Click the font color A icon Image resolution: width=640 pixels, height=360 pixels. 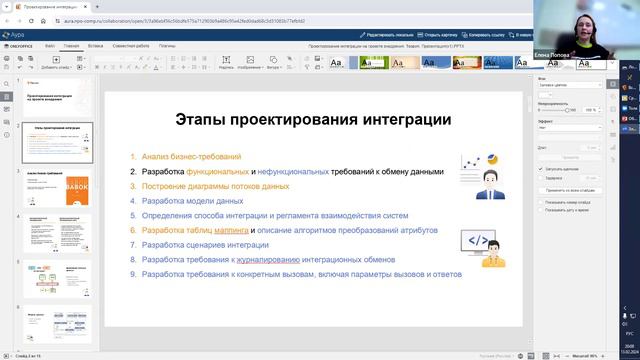(x=156, y=67)
